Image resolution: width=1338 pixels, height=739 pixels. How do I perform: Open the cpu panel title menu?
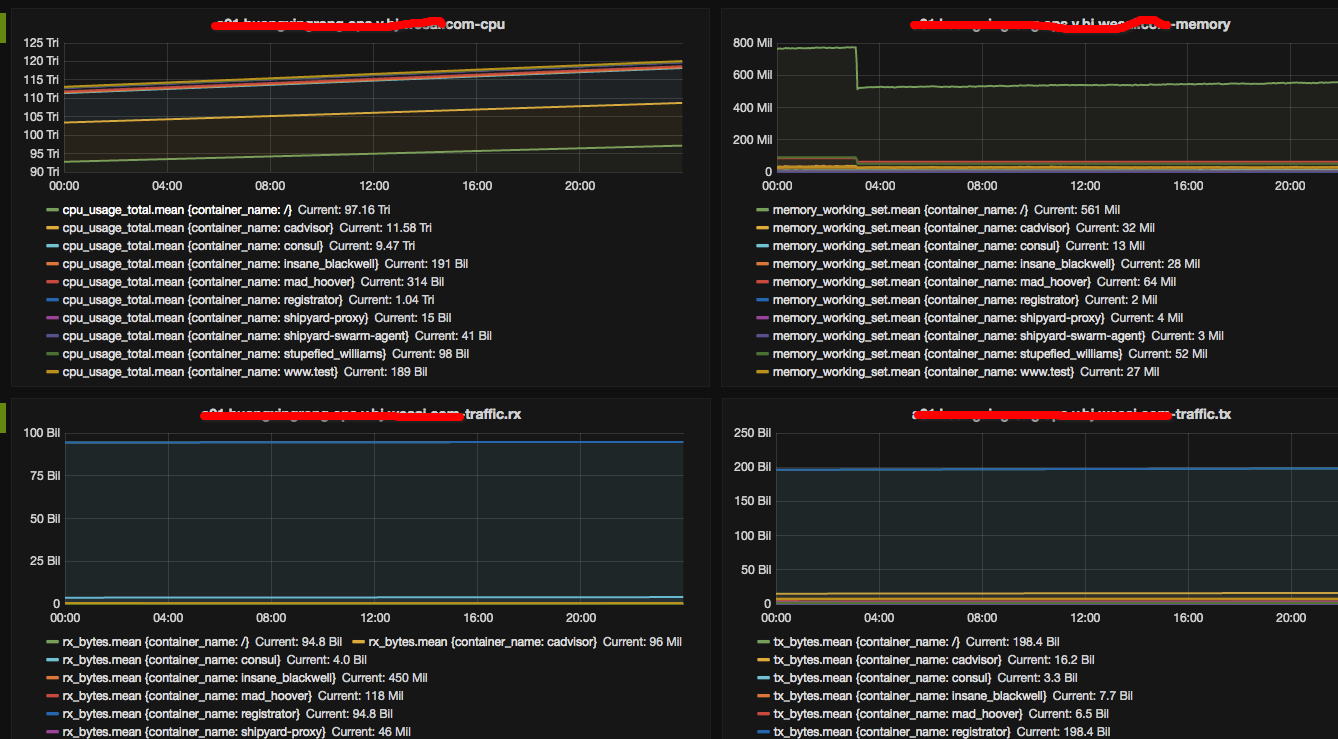coord(358,24)
